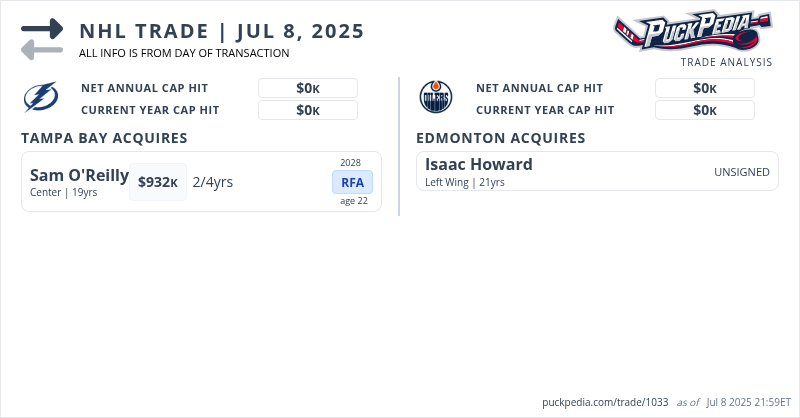Open the puckpedia.com/trade/1033 link
The height and width of the screenshot is (418, 800).
point(605,402)
